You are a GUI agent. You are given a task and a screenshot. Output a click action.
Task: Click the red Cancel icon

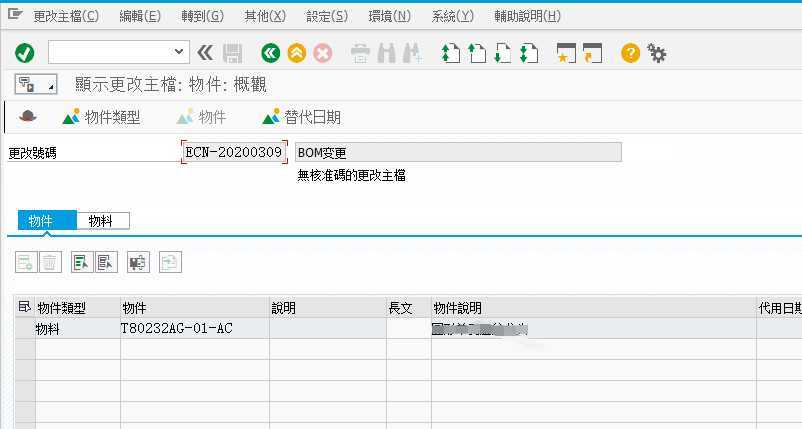(323, 53)
